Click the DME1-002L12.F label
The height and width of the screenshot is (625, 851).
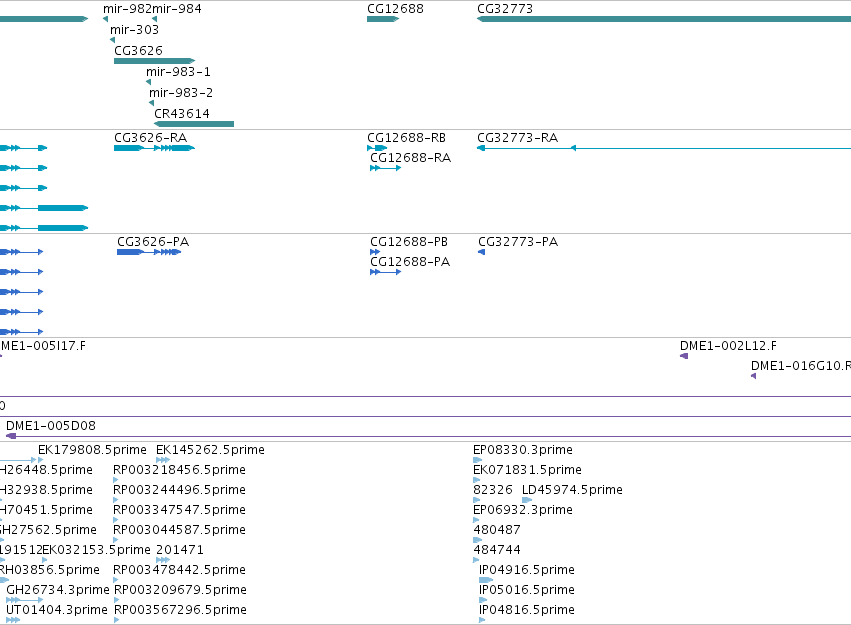tap(728, 346)
